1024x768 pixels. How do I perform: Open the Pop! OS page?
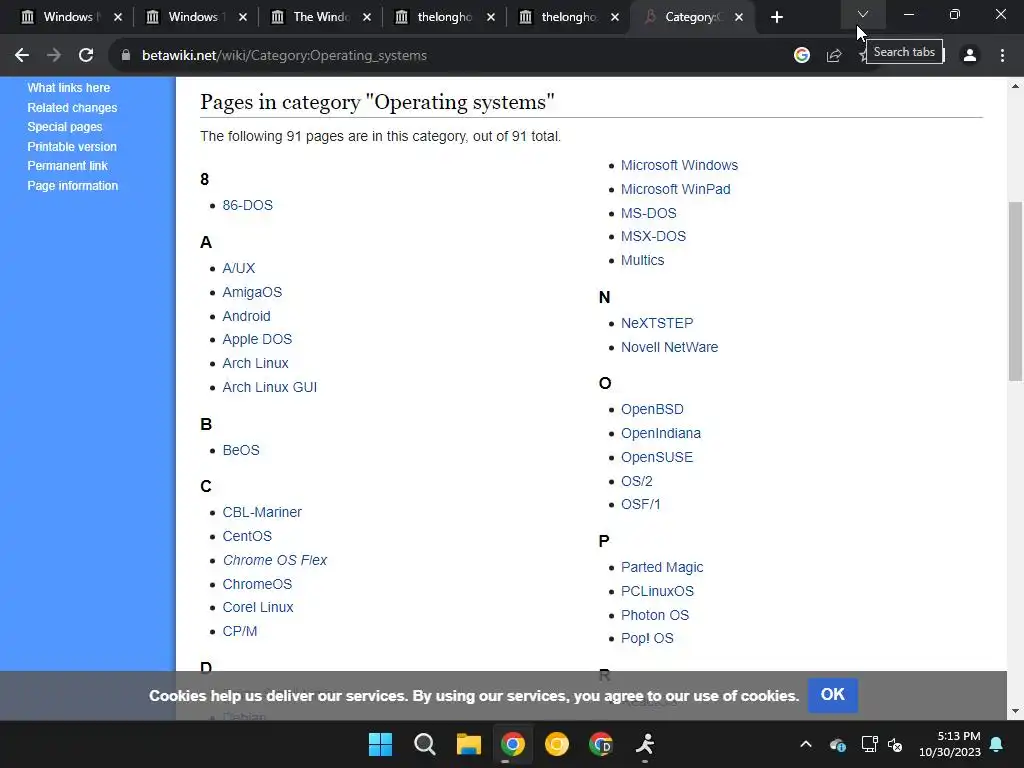647,638
